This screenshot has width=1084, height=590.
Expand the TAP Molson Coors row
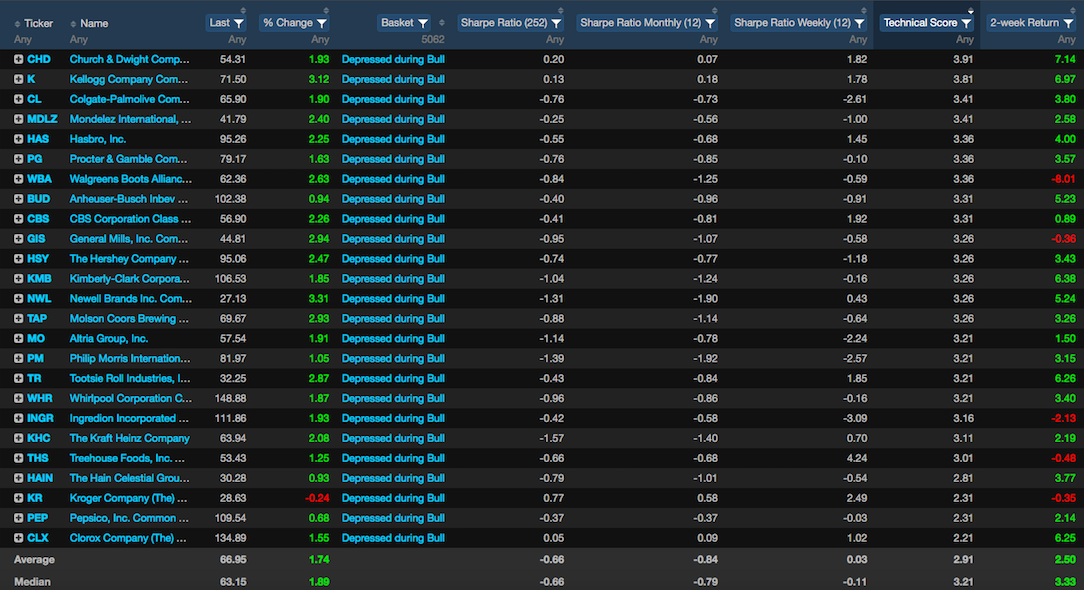(x=19, y=319)
